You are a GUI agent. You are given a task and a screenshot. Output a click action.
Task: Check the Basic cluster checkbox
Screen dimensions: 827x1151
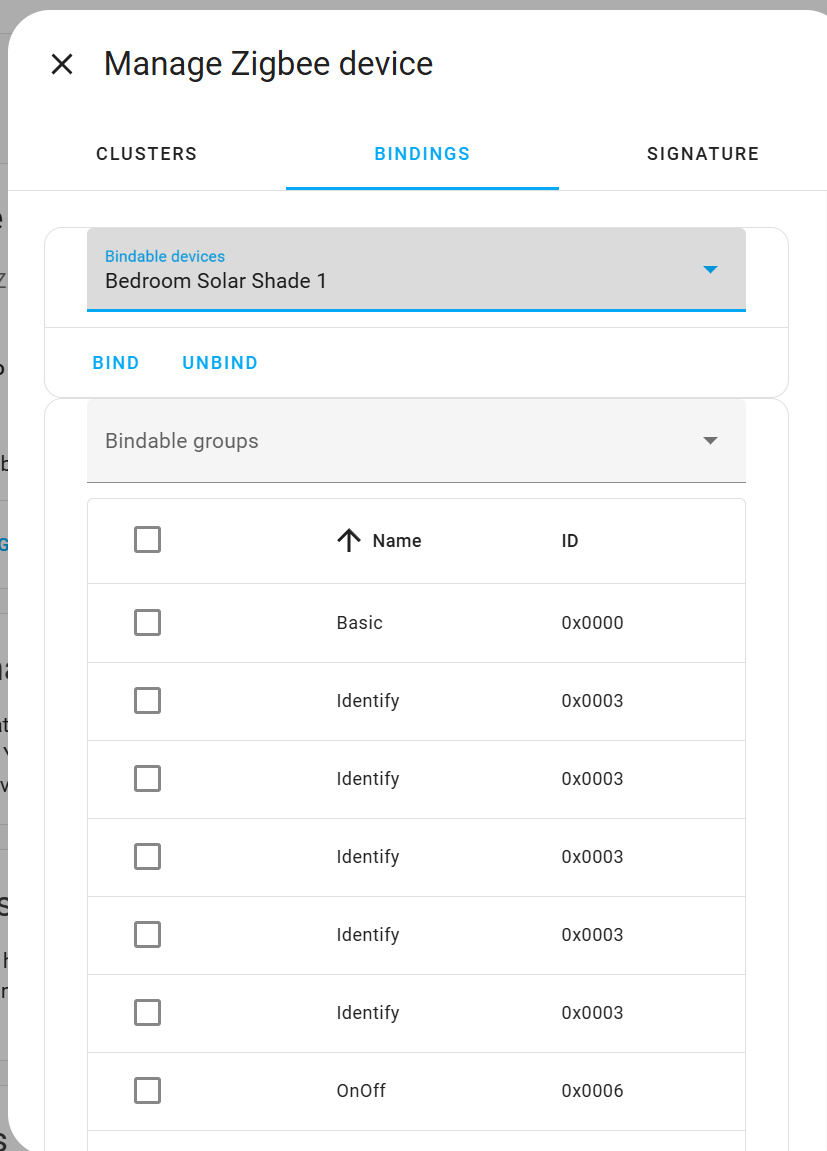click(x=147, y=622)
